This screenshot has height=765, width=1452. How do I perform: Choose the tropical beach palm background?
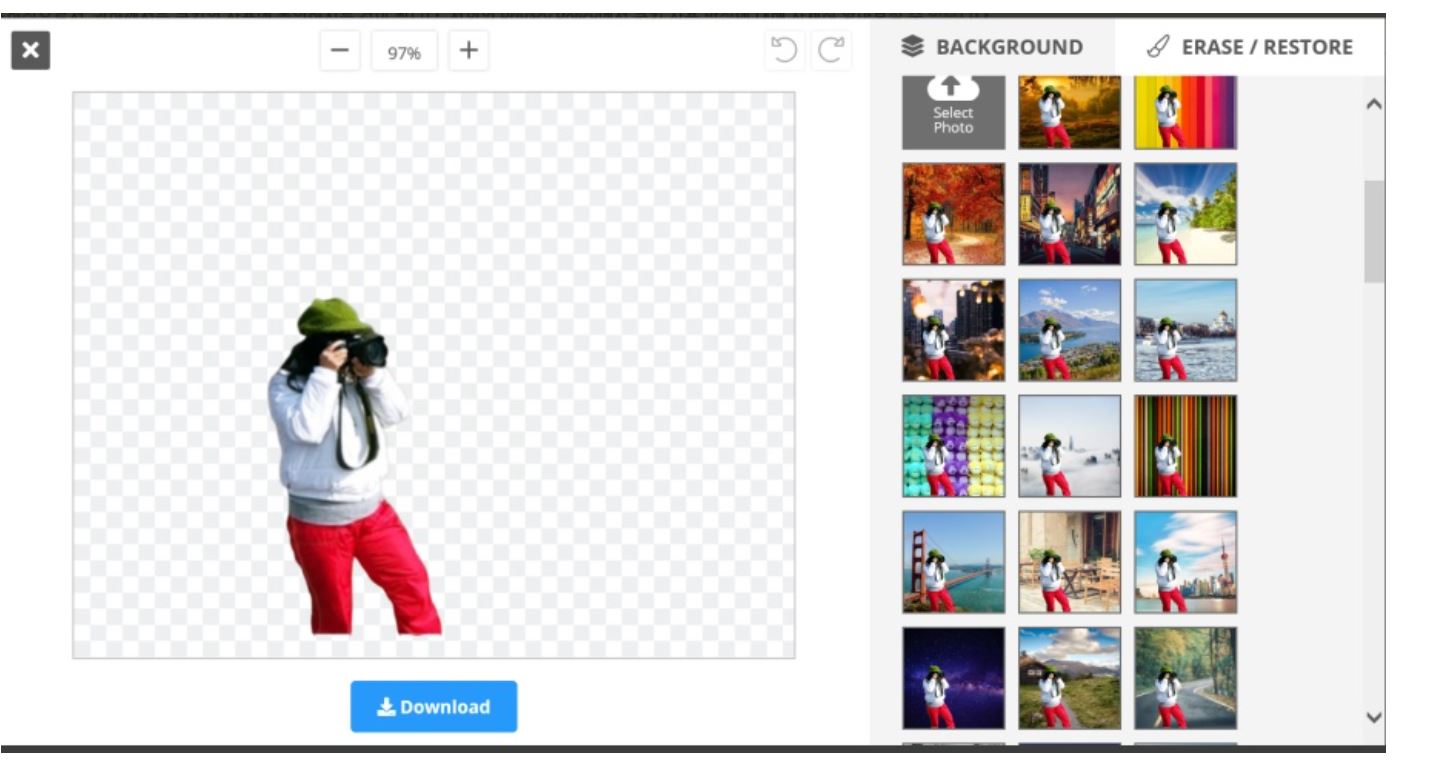click(x=1185, y=214)
